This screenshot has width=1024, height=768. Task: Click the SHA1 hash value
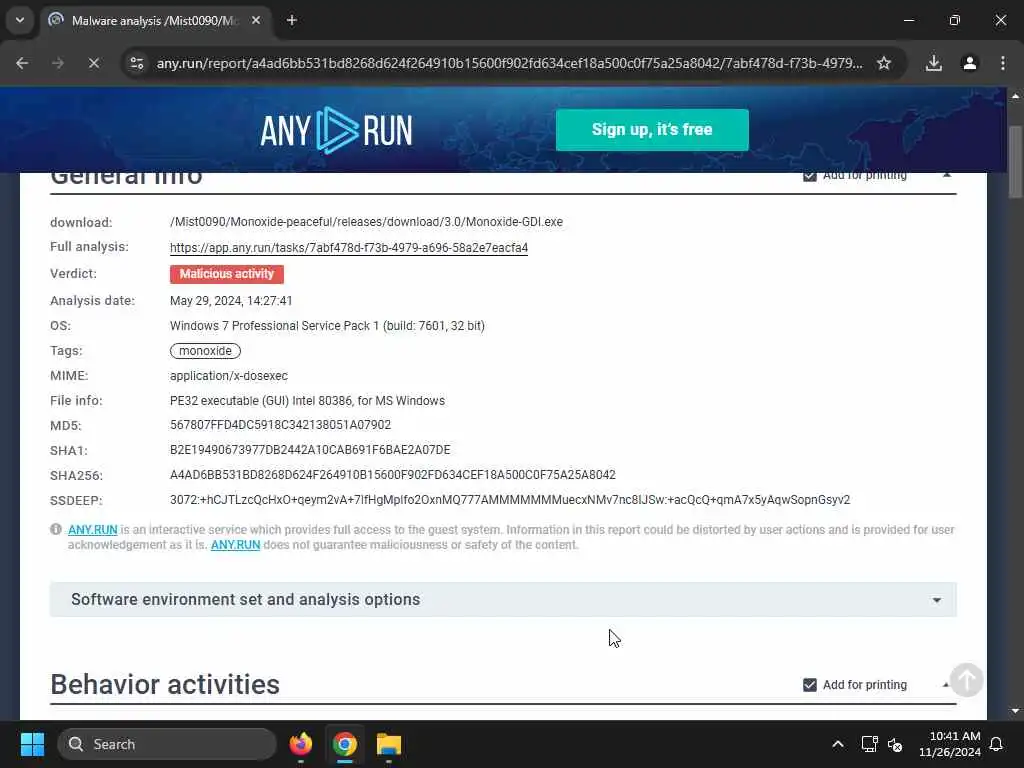[310, 450]
